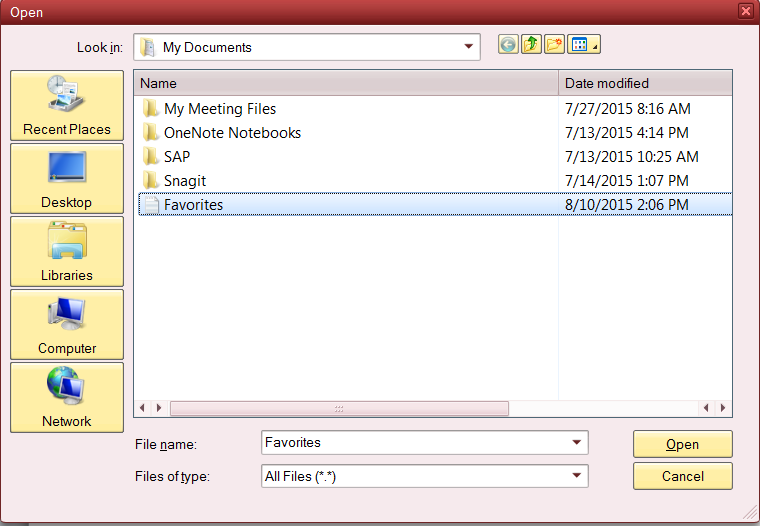Expand the Look in dropdown
Viewport: 760px width, 526px height.
[468, 47]
